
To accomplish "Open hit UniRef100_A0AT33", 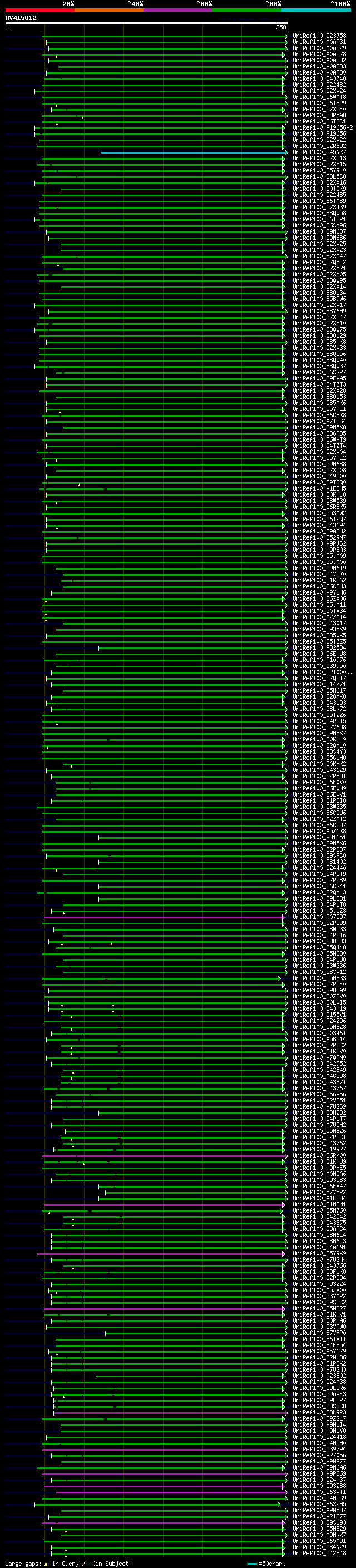I will (319, 66).
